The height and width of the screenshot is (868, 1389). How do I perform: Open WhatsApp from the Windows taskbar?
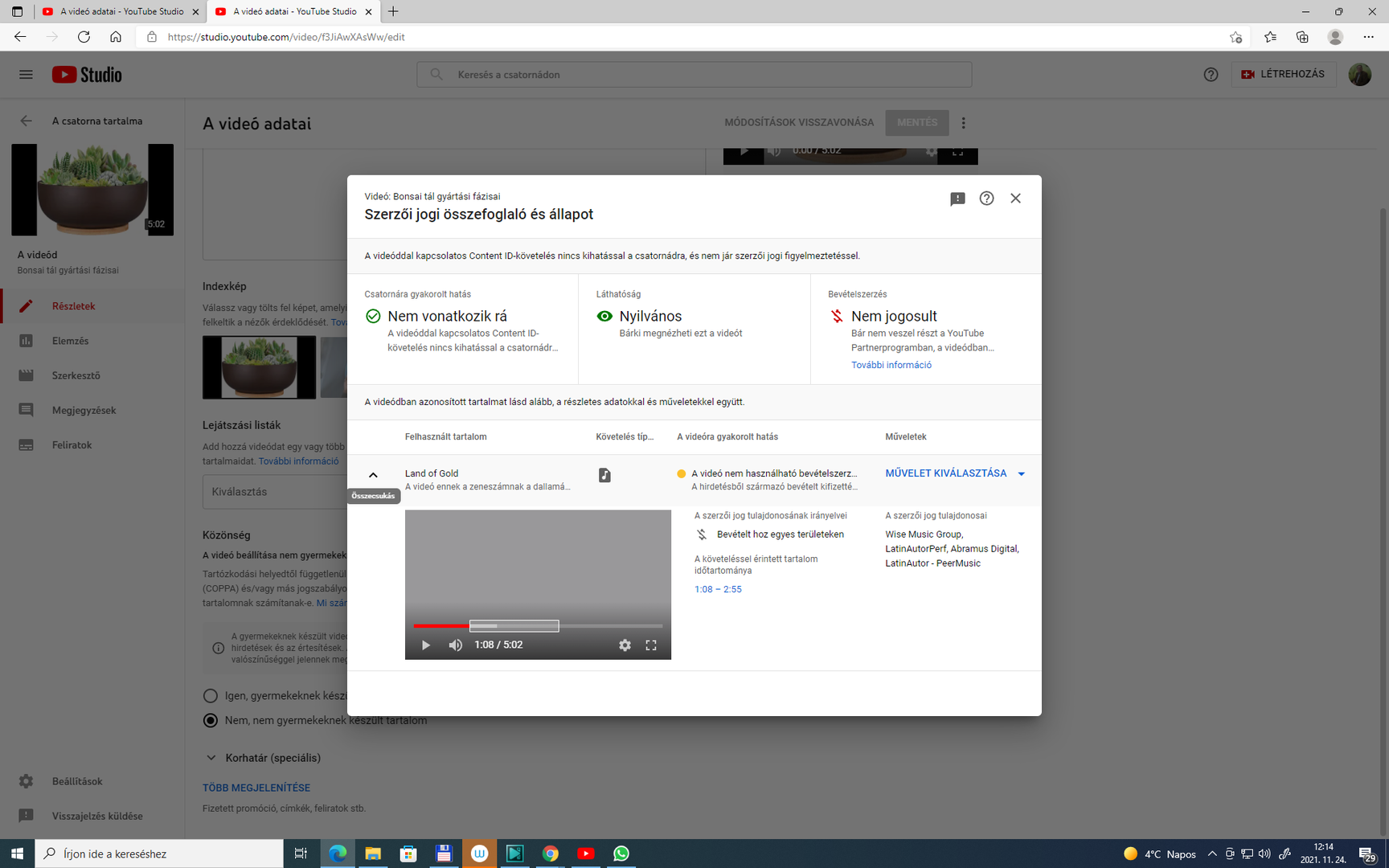pyautogui.click(x=621, y=854)
